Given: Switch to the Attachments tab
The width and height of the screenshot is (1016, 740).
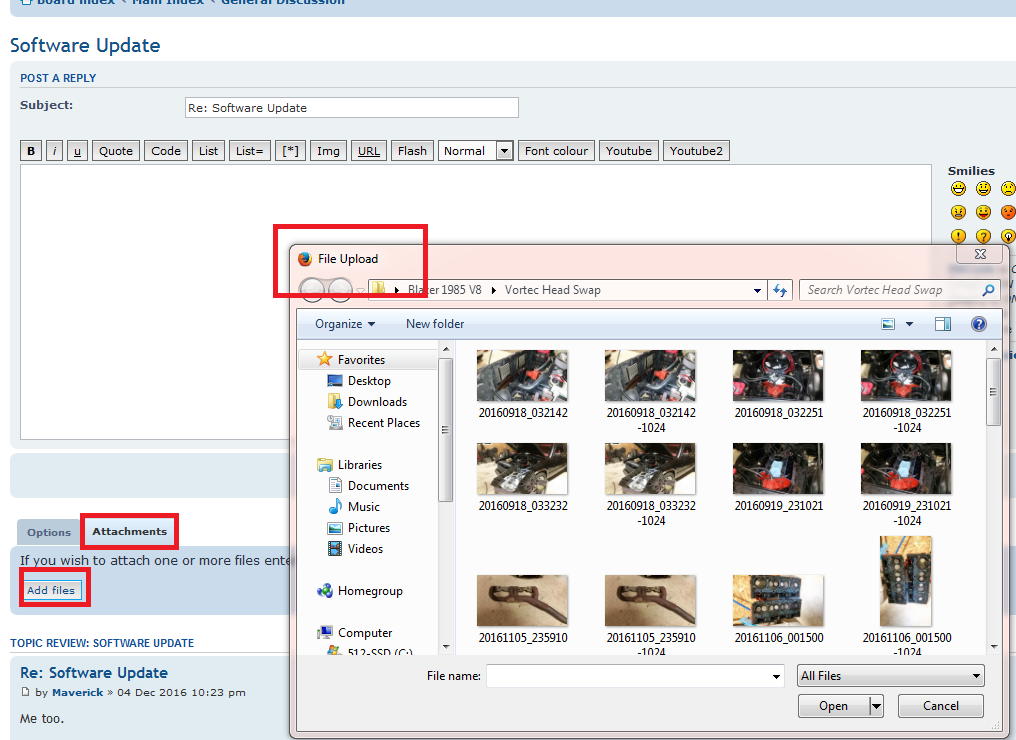Looking at the screenshot, I should point(130,531).
